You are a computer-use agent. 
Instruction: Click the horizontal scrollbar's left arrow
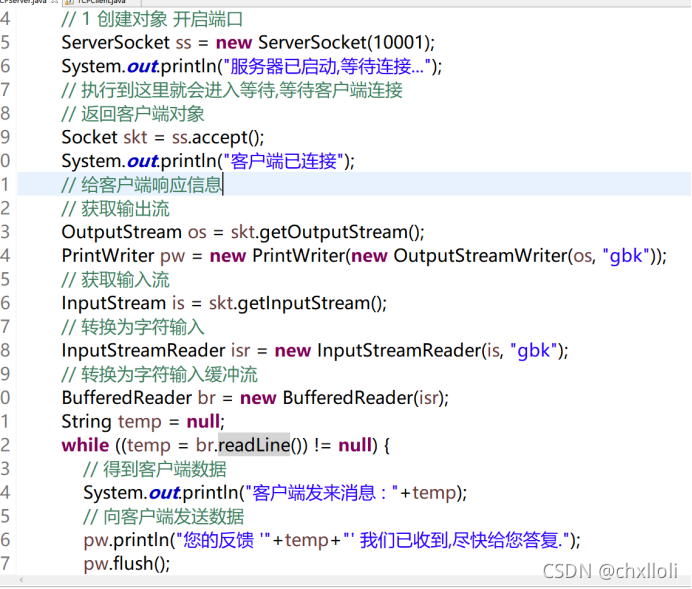click(21, 581)
